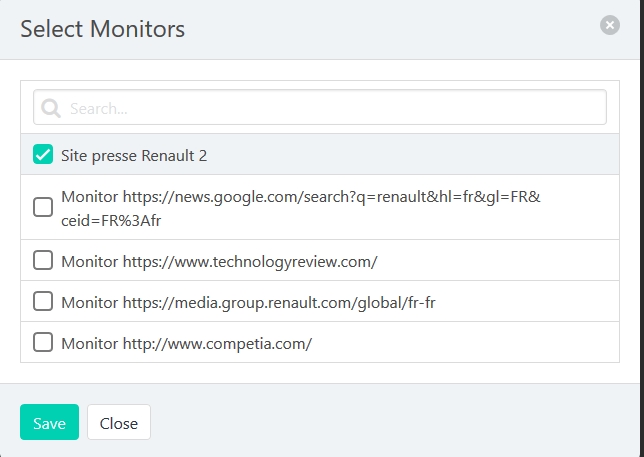Click the news.google.com monitor label text
The image size is (644, 457).
(x=301, y=209)
